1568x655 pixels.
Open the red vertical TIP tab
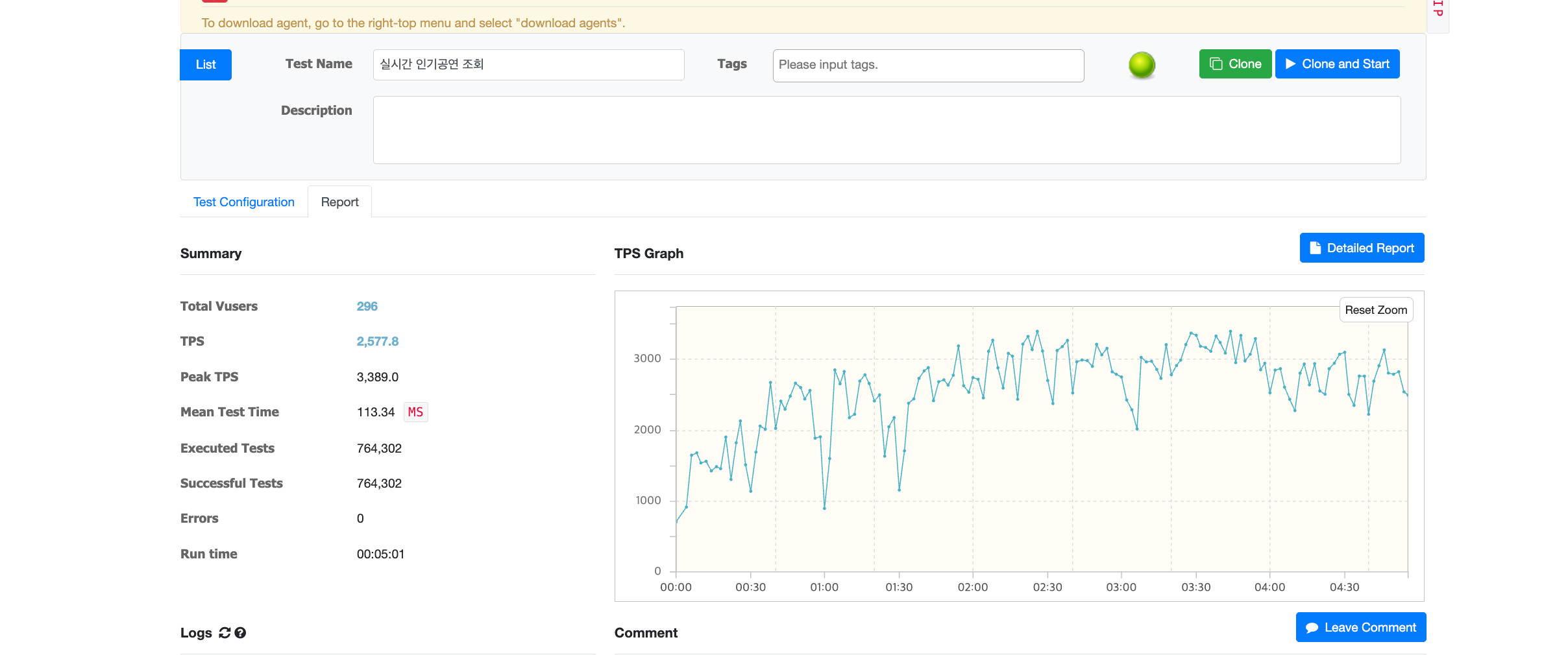pyautogui.click(x=1438, y=10)
